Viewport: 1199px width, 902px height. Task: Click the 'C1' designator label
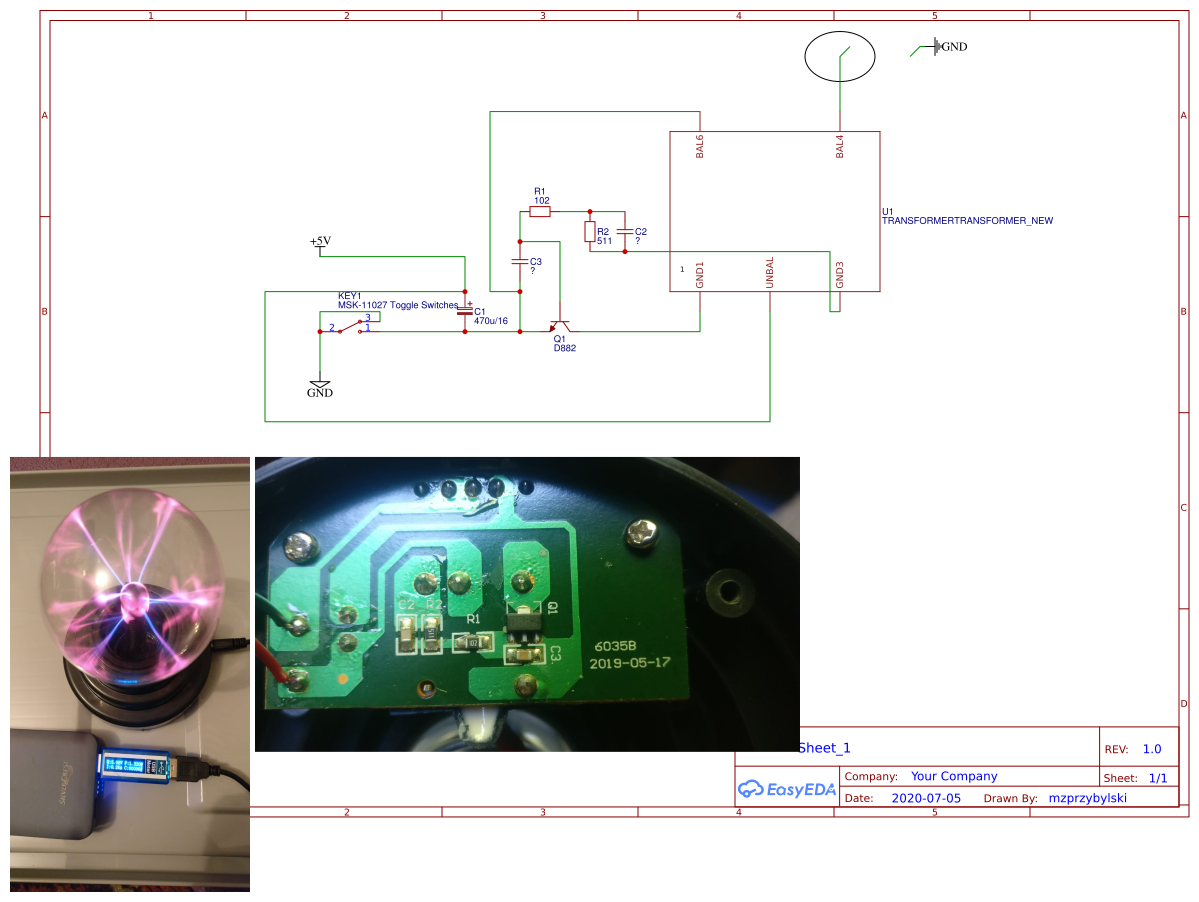point(479,312)
